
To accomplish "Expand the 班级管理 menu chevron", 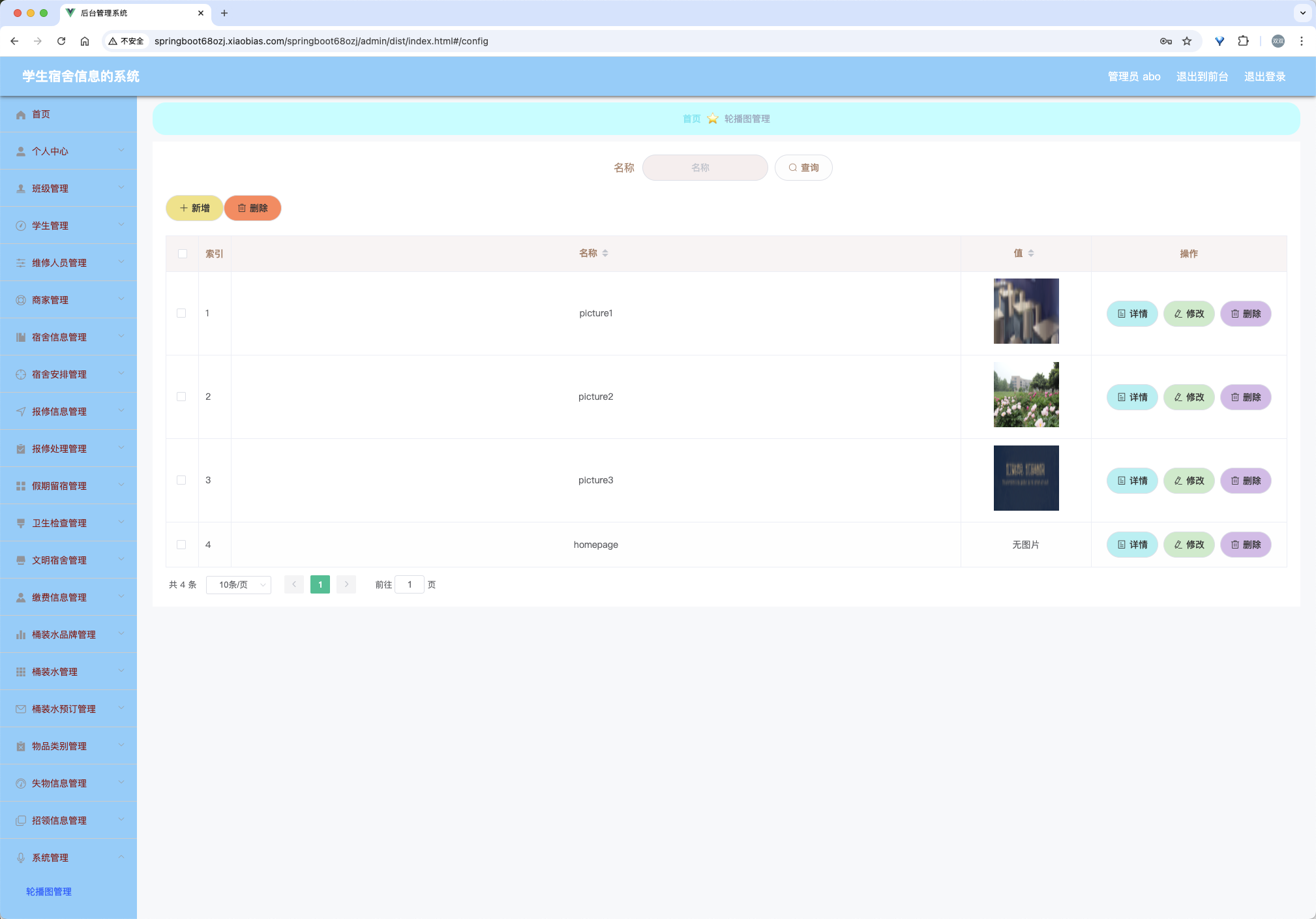I will 121,188.
